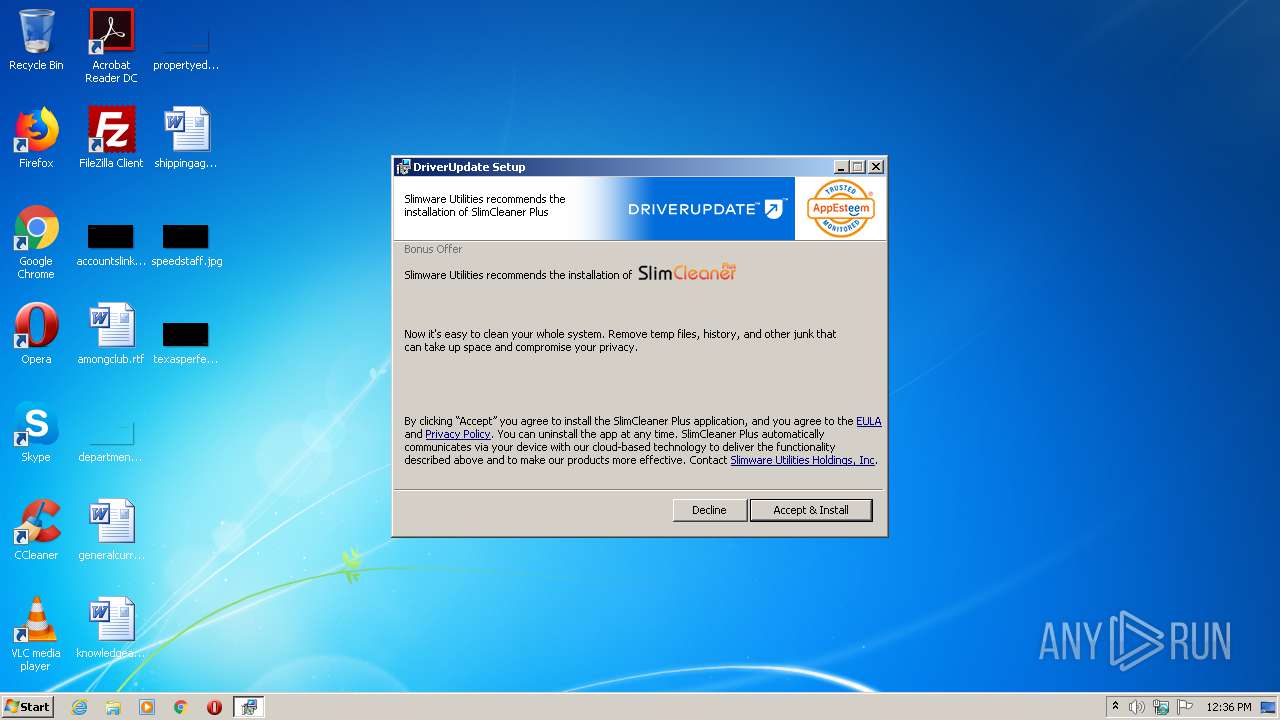Select the CCleaner desktop shortcut

(x=36, y=530)
